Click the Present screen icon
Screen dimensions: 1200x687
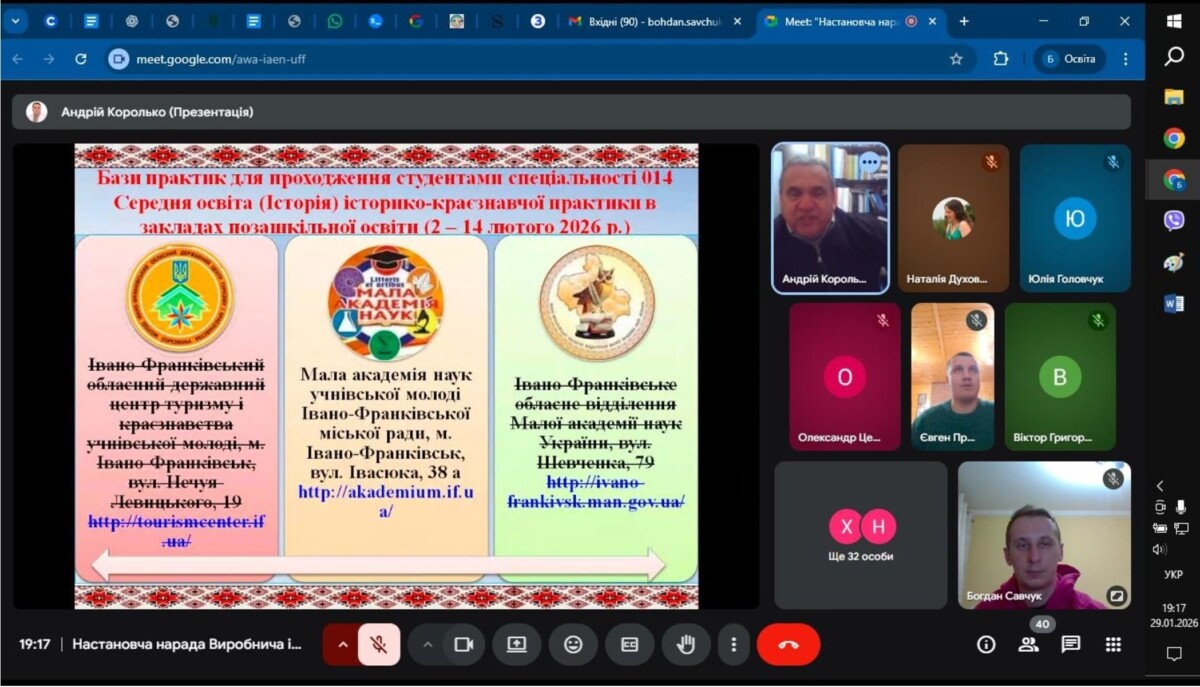(517, 645)
